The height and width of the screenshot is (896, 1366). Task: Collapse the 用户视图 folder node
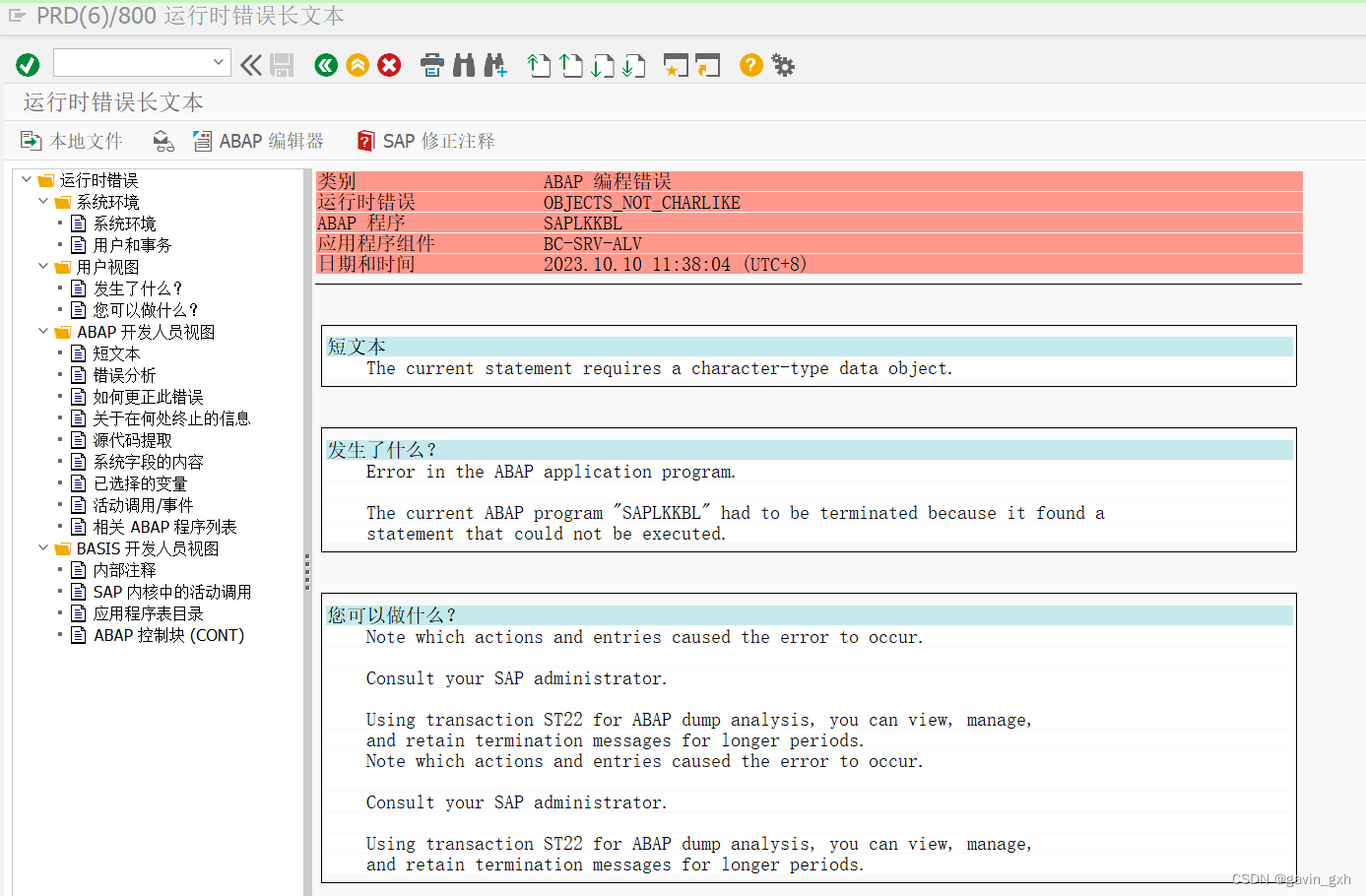pos(43,266)
